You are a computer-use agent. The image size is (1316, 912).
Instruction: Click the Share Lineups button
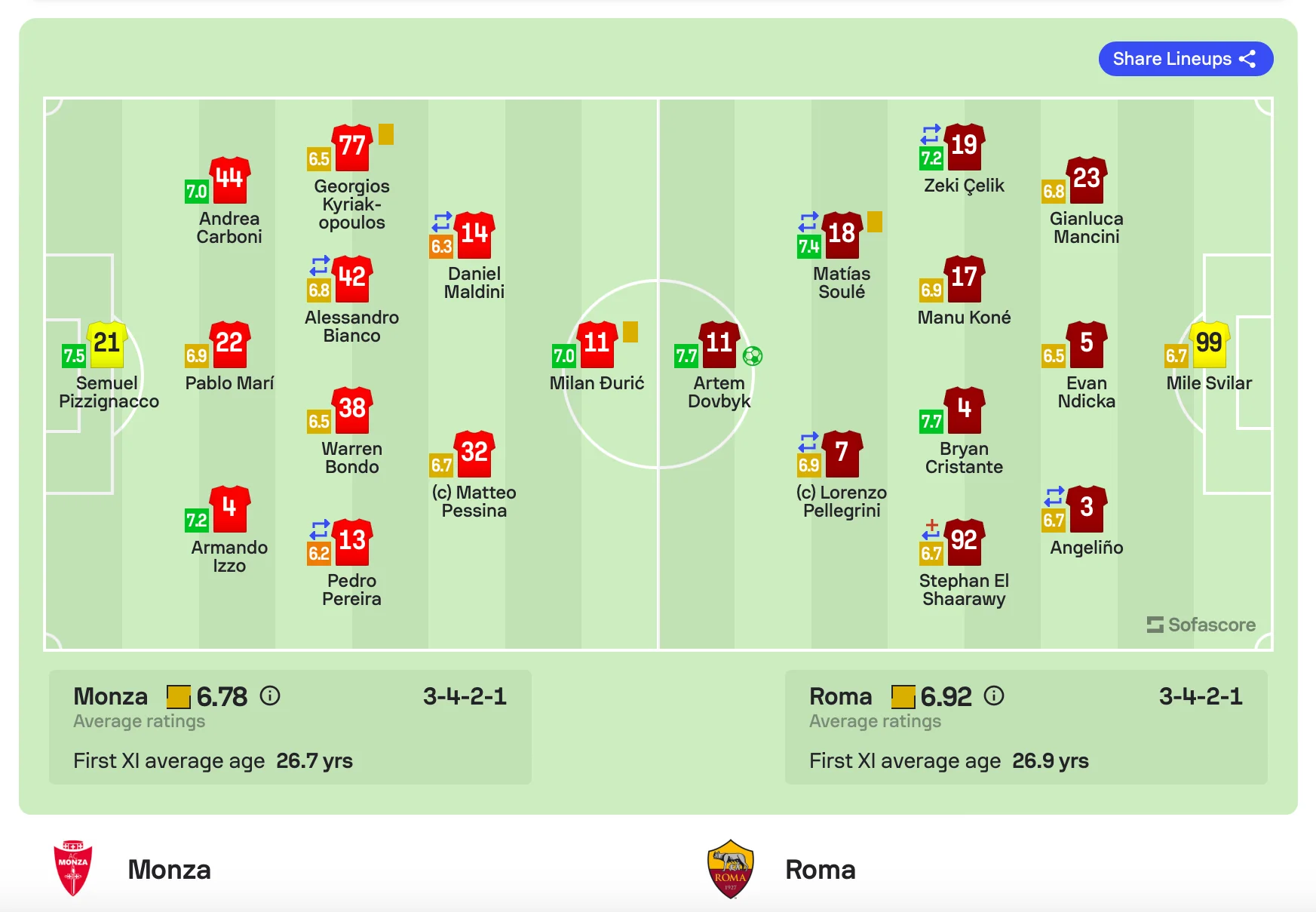(x=1185, y=59)
